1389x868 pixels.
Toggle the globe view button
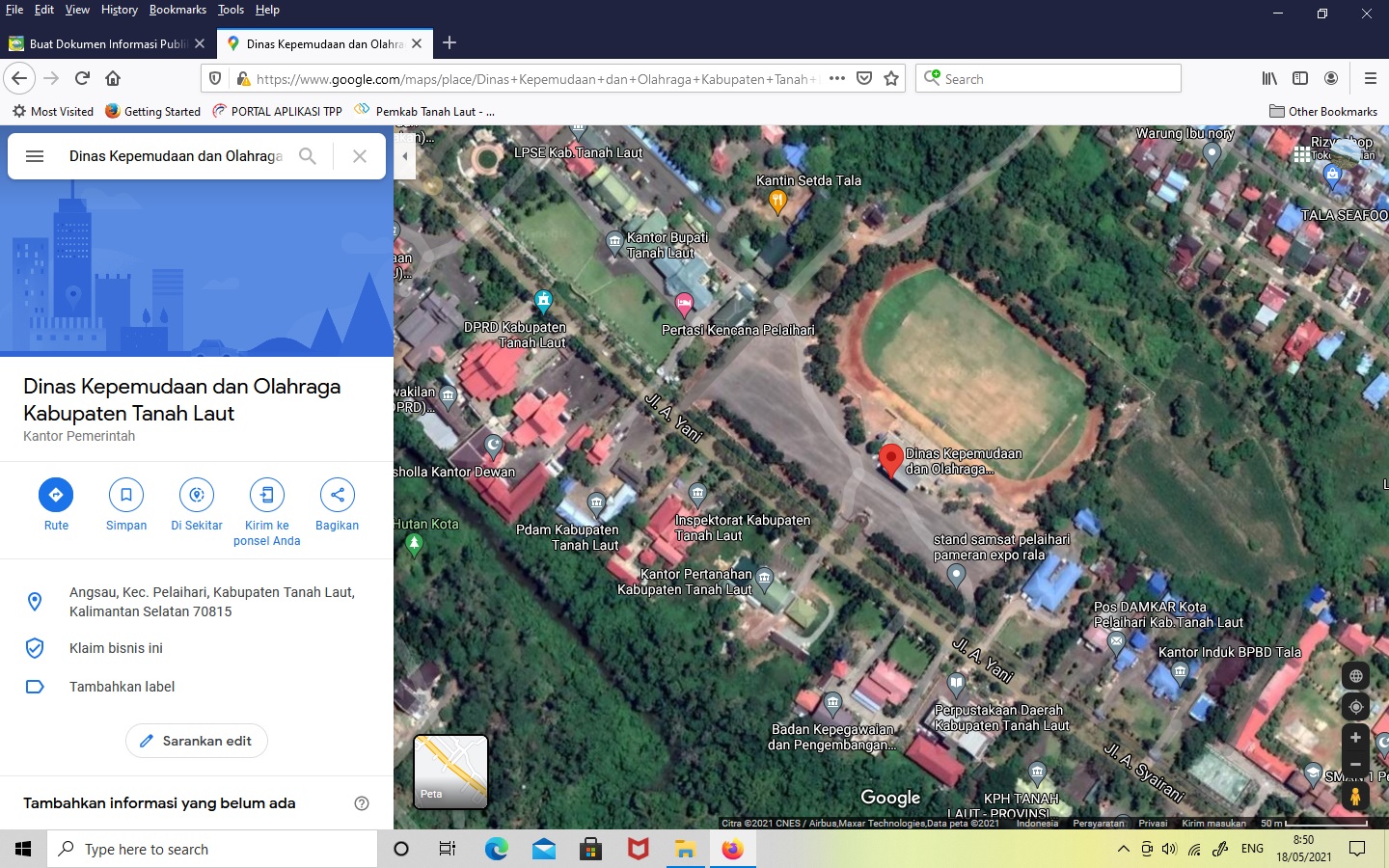[x=1355, y=676]
